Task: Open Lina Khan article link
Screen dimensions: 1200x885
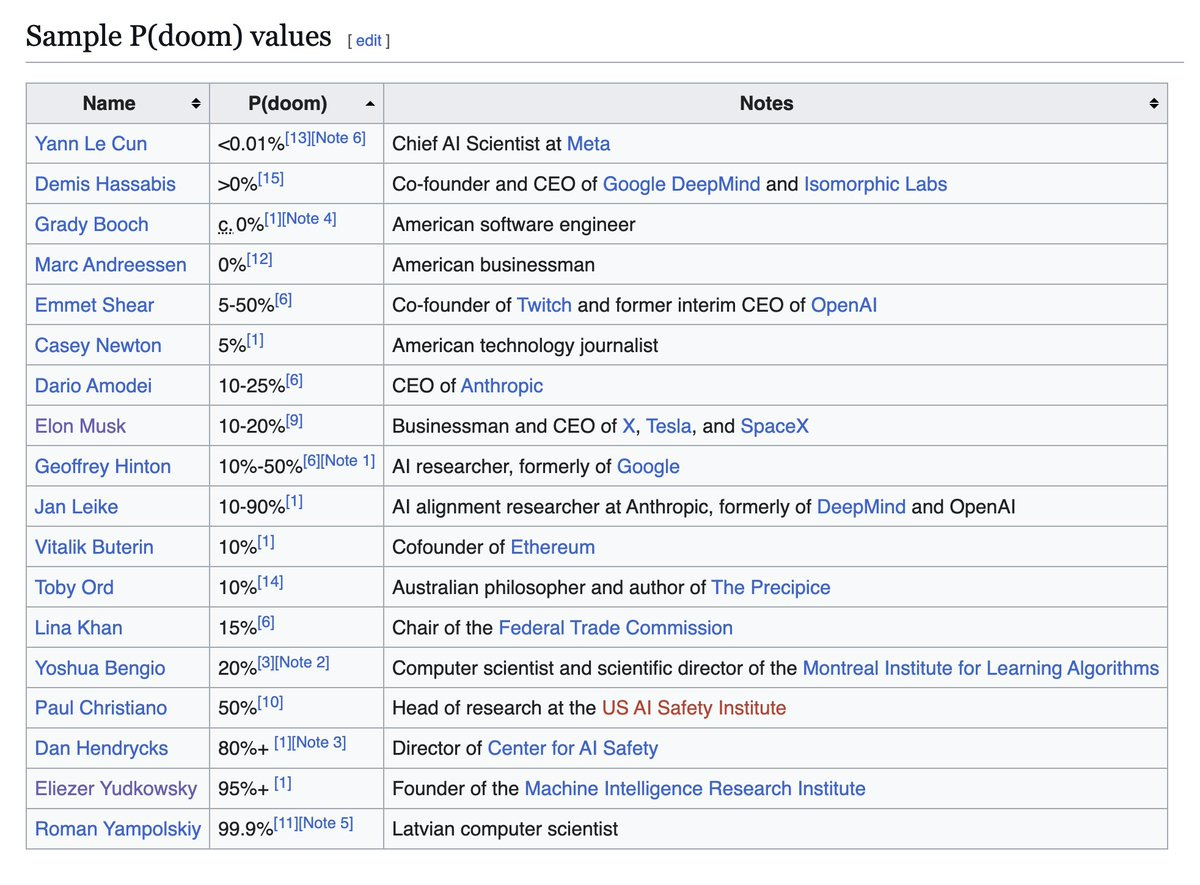Action: (79, 628)
